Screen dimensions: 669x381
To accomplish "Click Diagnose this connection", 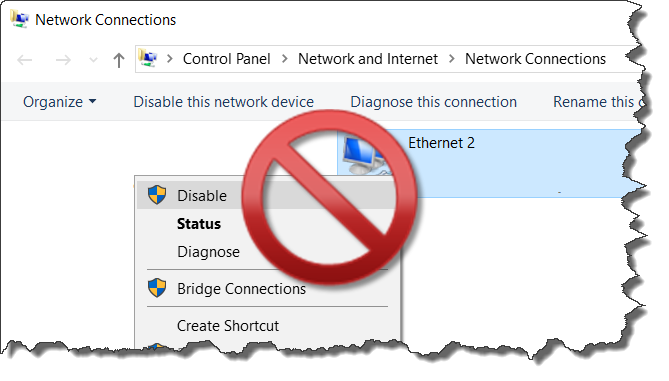I will tap(433, 102).
